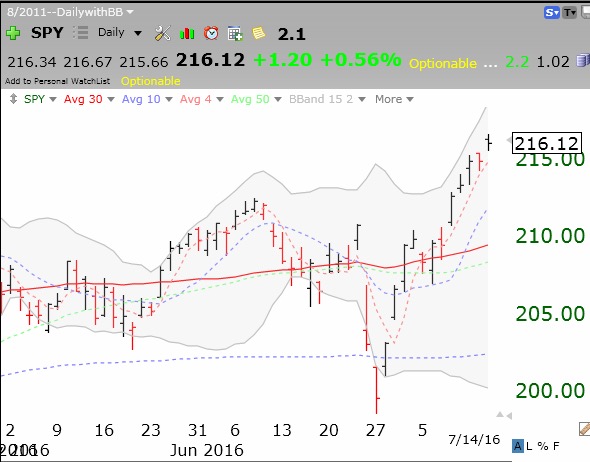The image size is (590, 462).
Task: Click the date axis label 23
Action: click(x=151, y=430)
